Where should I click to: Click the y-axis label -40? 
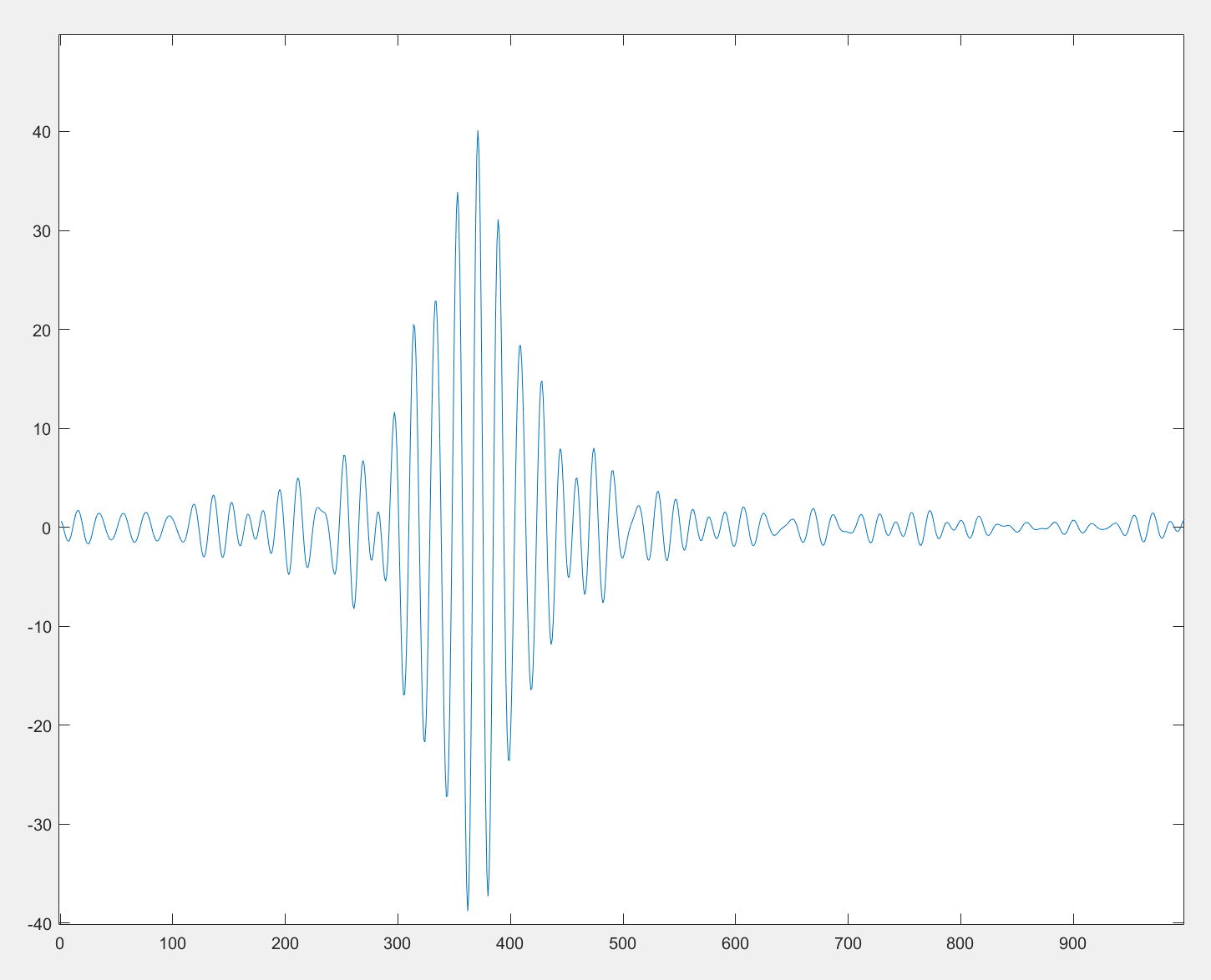pyautogui.click(x=39, y=923)
